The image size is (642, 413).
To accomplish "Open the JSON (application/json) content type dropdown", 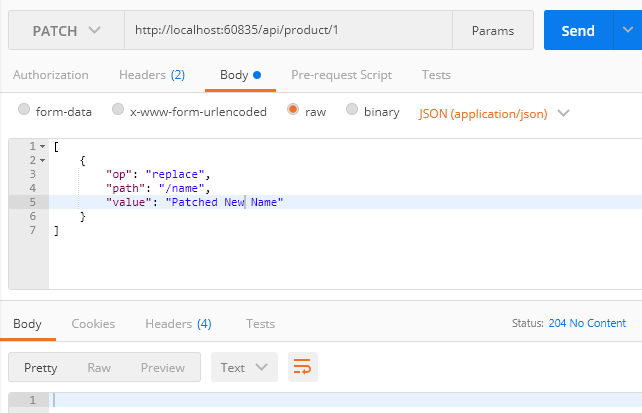I will pos(494,113).
